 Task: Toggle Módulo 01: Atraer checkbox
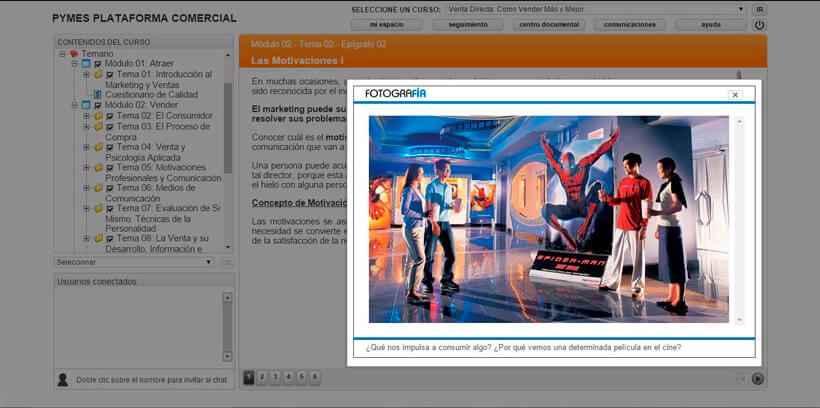point(98,64)
